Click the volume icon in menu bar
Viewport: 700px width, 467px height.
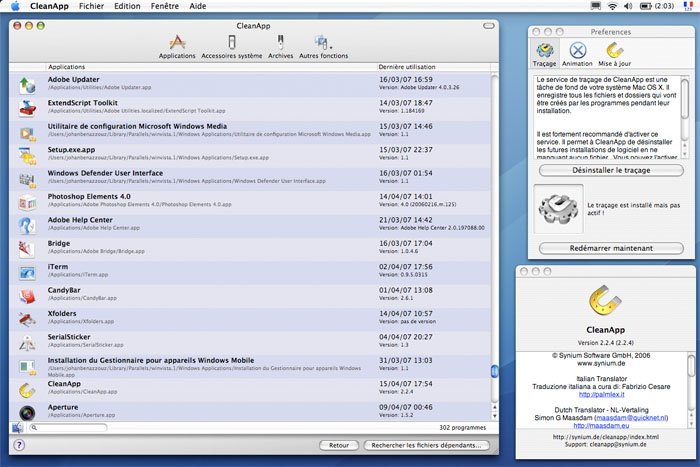pos(628,6)
